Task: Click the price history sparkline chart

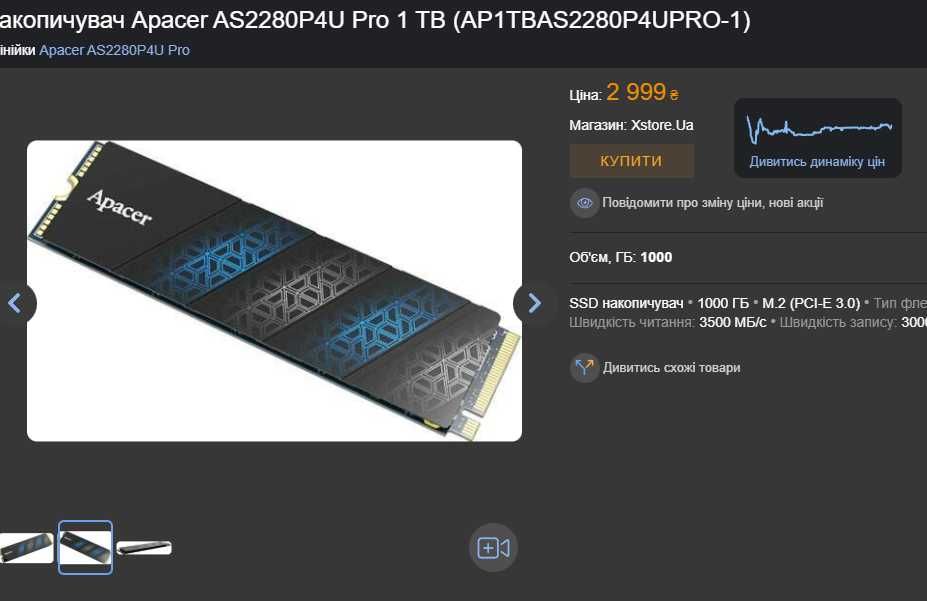Action: 819,129
